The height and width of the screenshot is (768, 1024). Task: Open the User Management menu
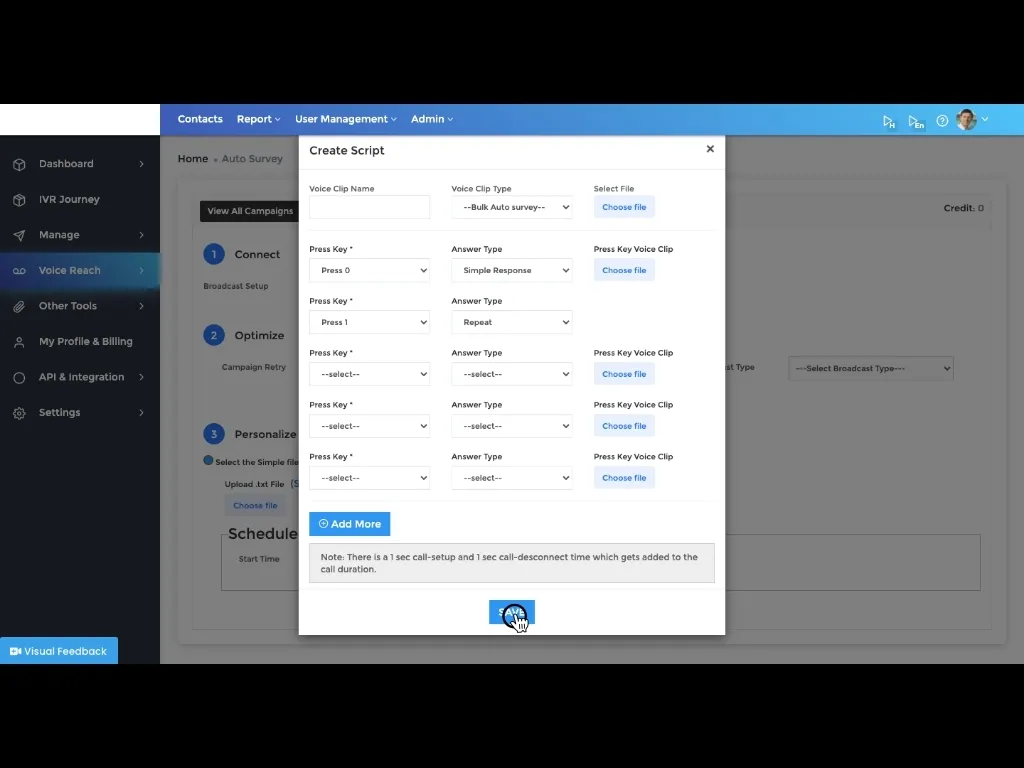[345, 119]
